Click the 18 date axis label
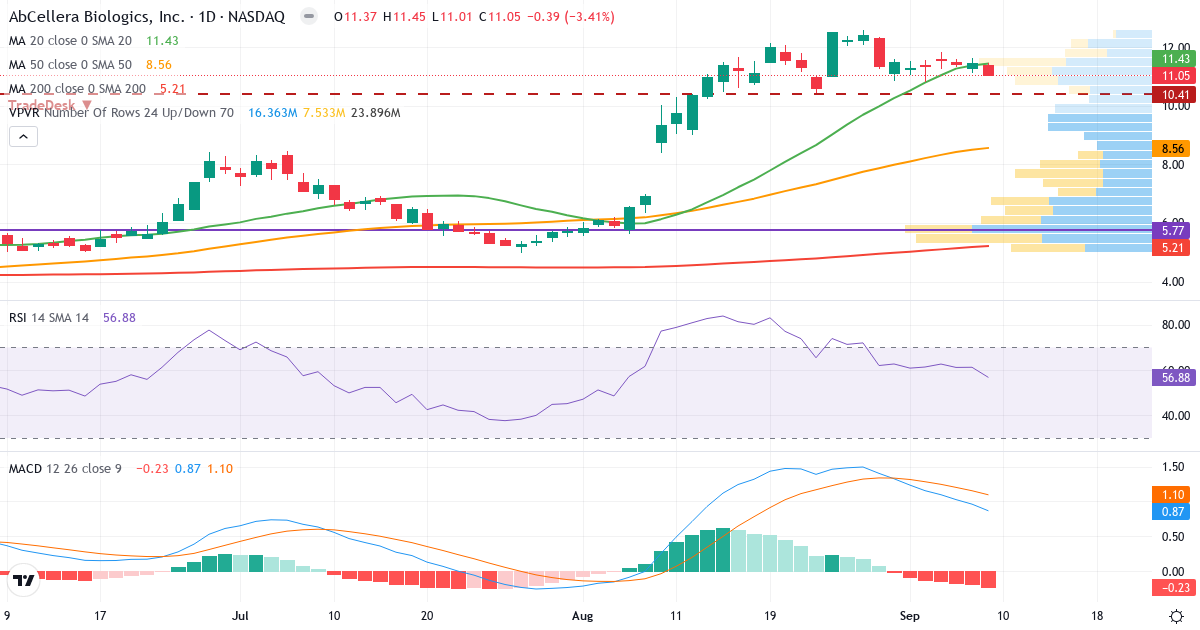Viewport: 1200px width, 630px height. (x=1097, y=617)
